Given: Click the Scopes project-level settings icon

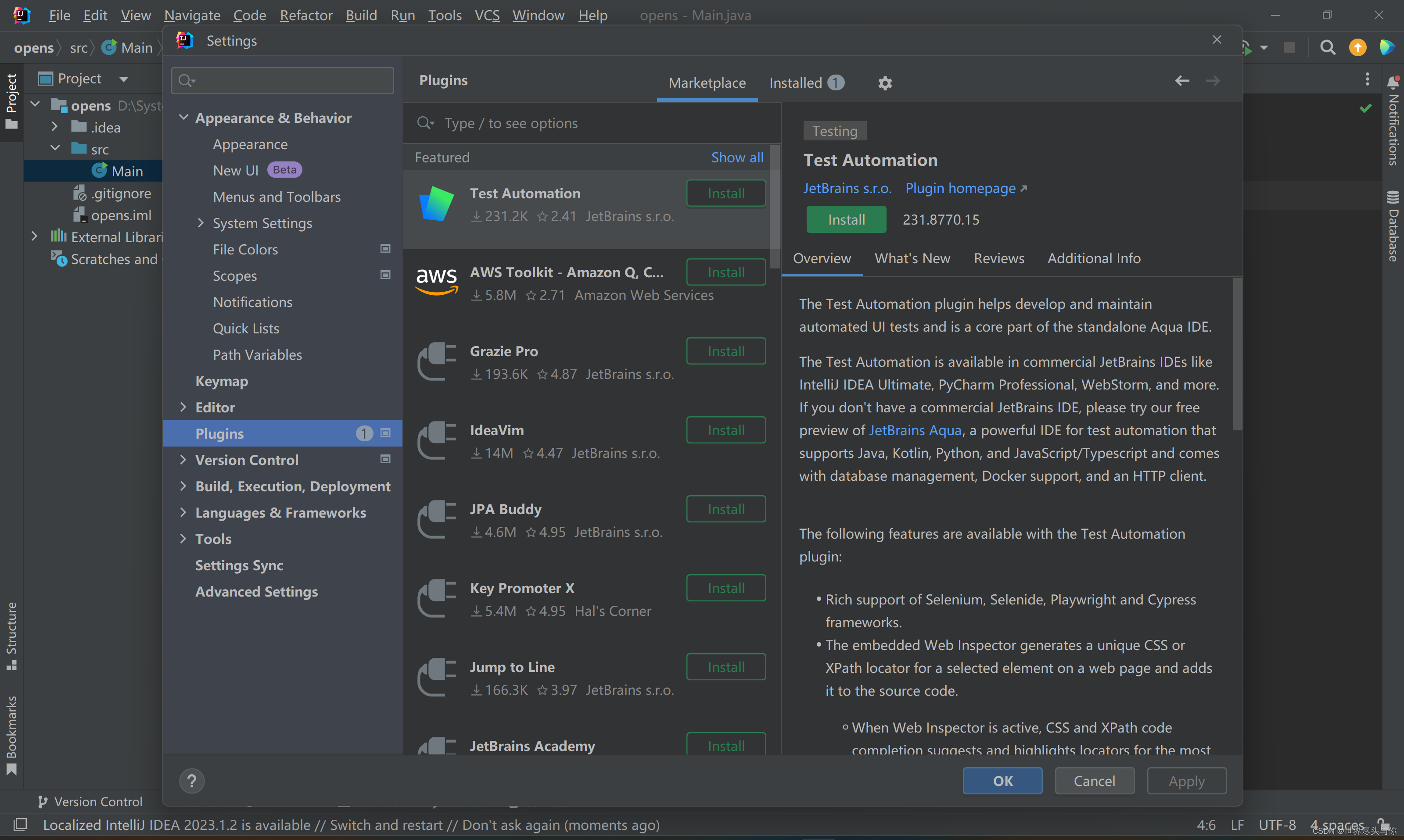Looking at the screenshot, I should tap(385, 275).
